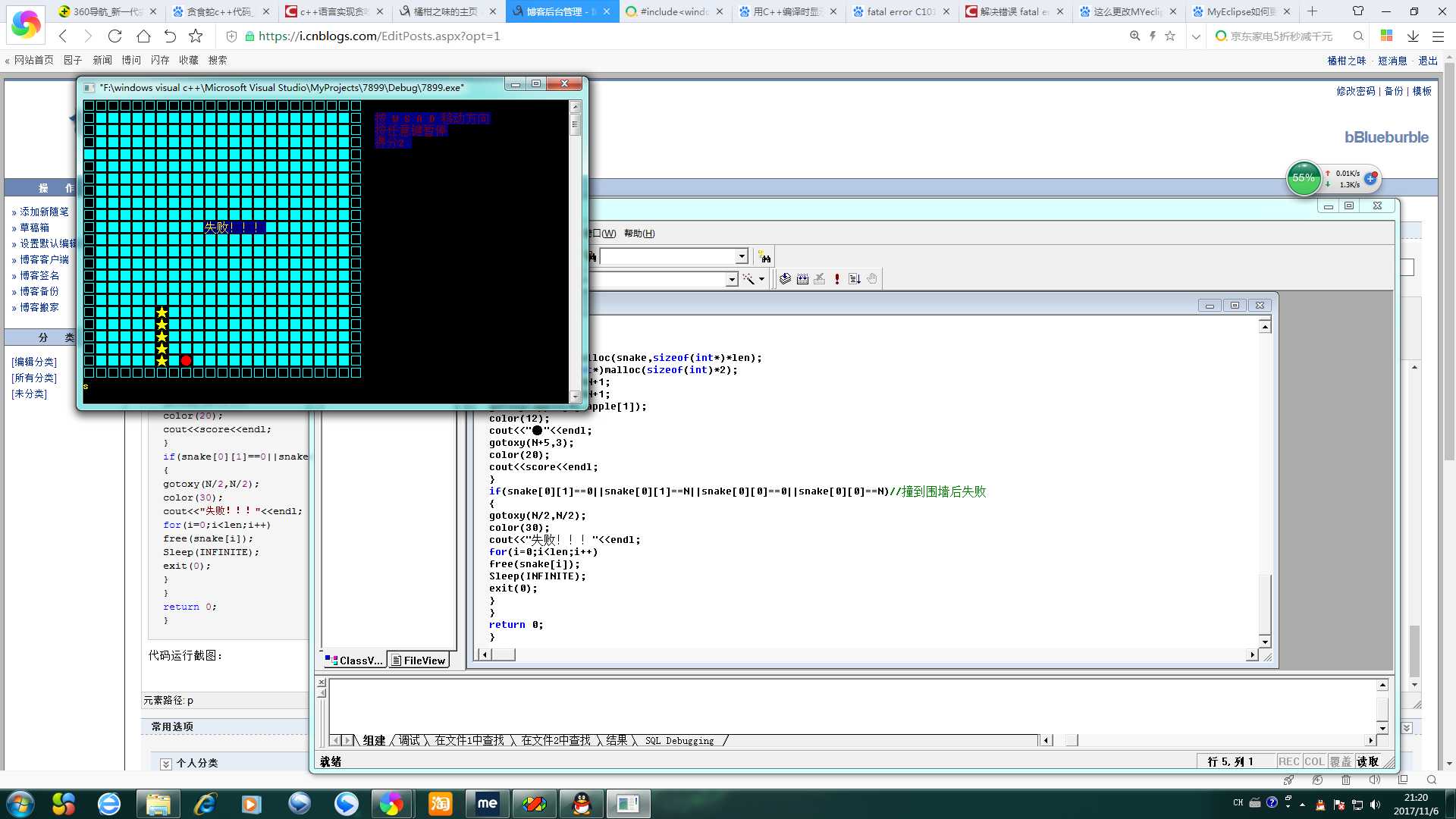The width and height of the screenshot is (1456, 819).
Task: Open Taobao icon in taskbar
Action: [x=441, y=804]
